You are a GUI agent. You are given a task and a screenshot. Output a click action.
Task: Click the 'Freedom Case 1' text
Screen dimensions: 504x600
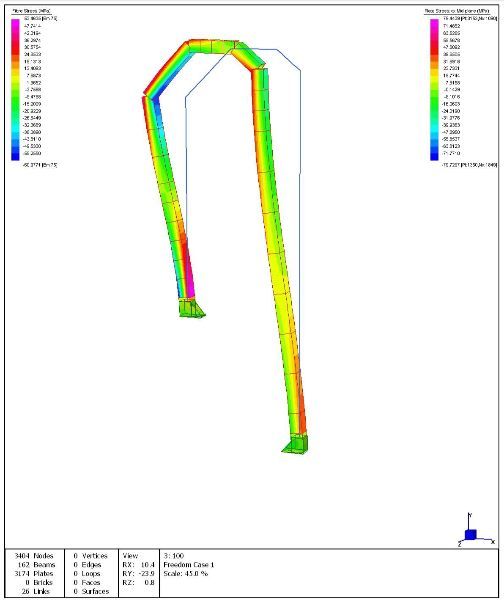189,564
